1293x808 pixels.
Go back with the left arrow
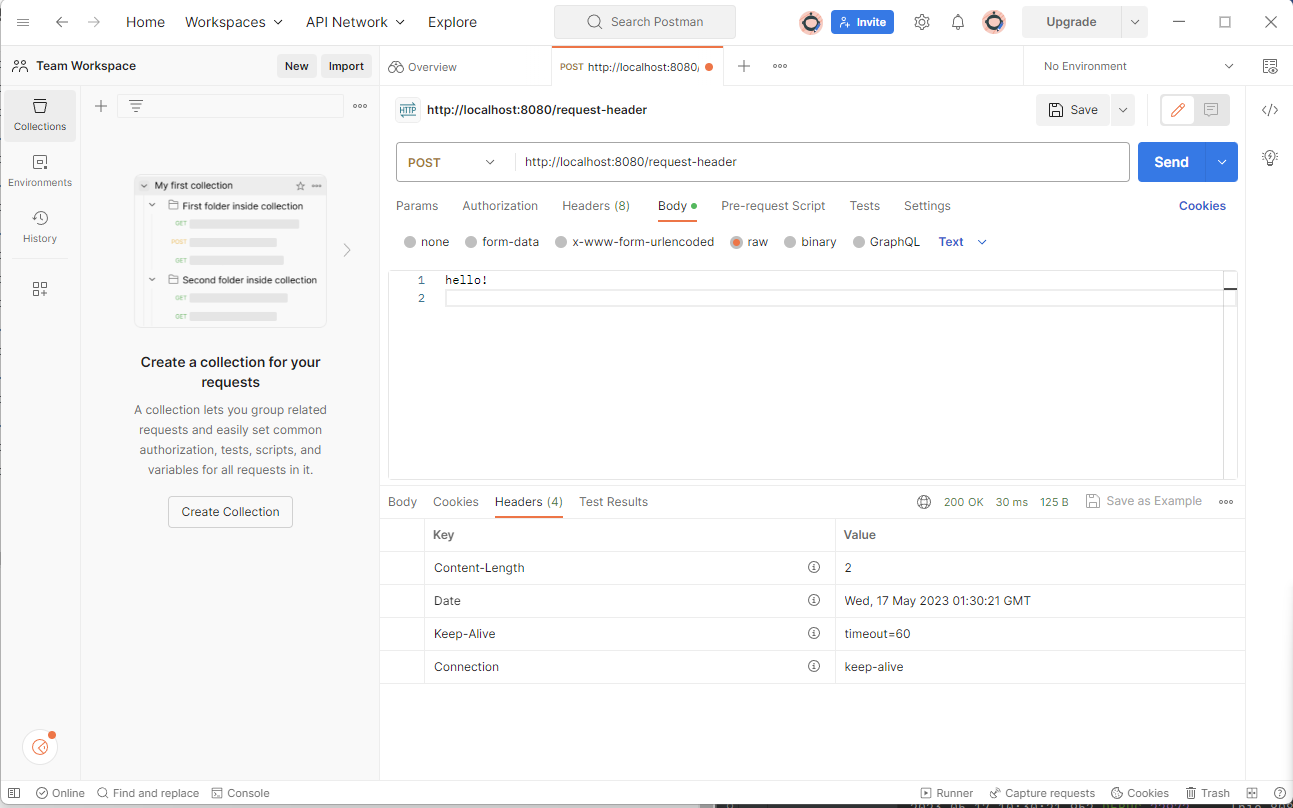62,22
